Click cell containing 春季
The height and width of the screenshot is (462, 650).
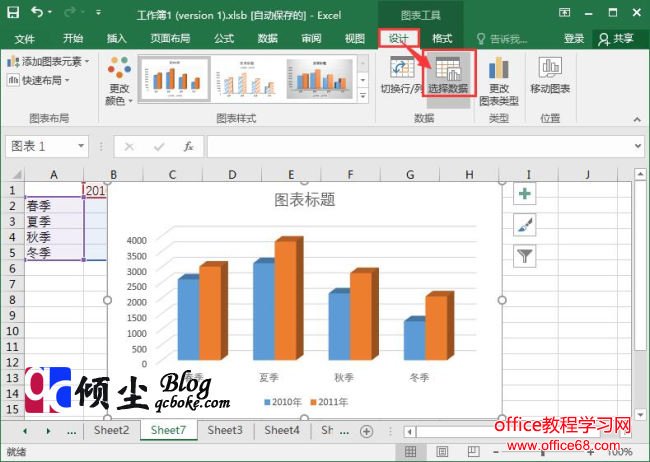pos(54,206)
